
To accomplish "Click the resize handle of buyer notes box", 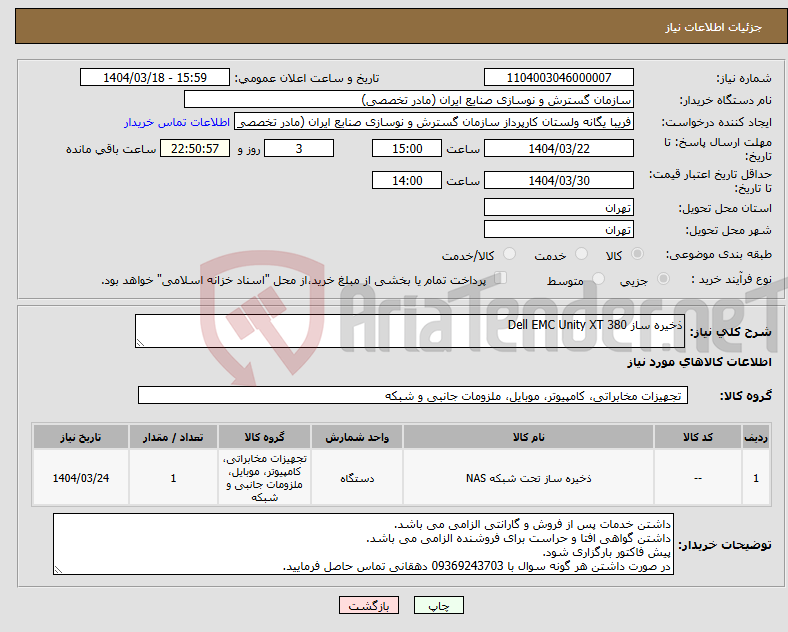I will point(58,570).
